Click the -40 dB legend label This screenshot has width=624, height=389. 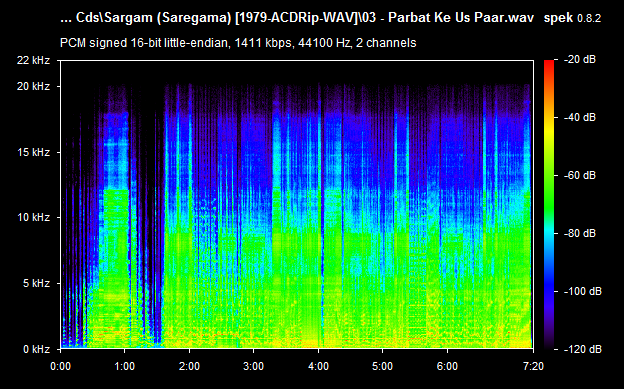click(x=580, y=117)
